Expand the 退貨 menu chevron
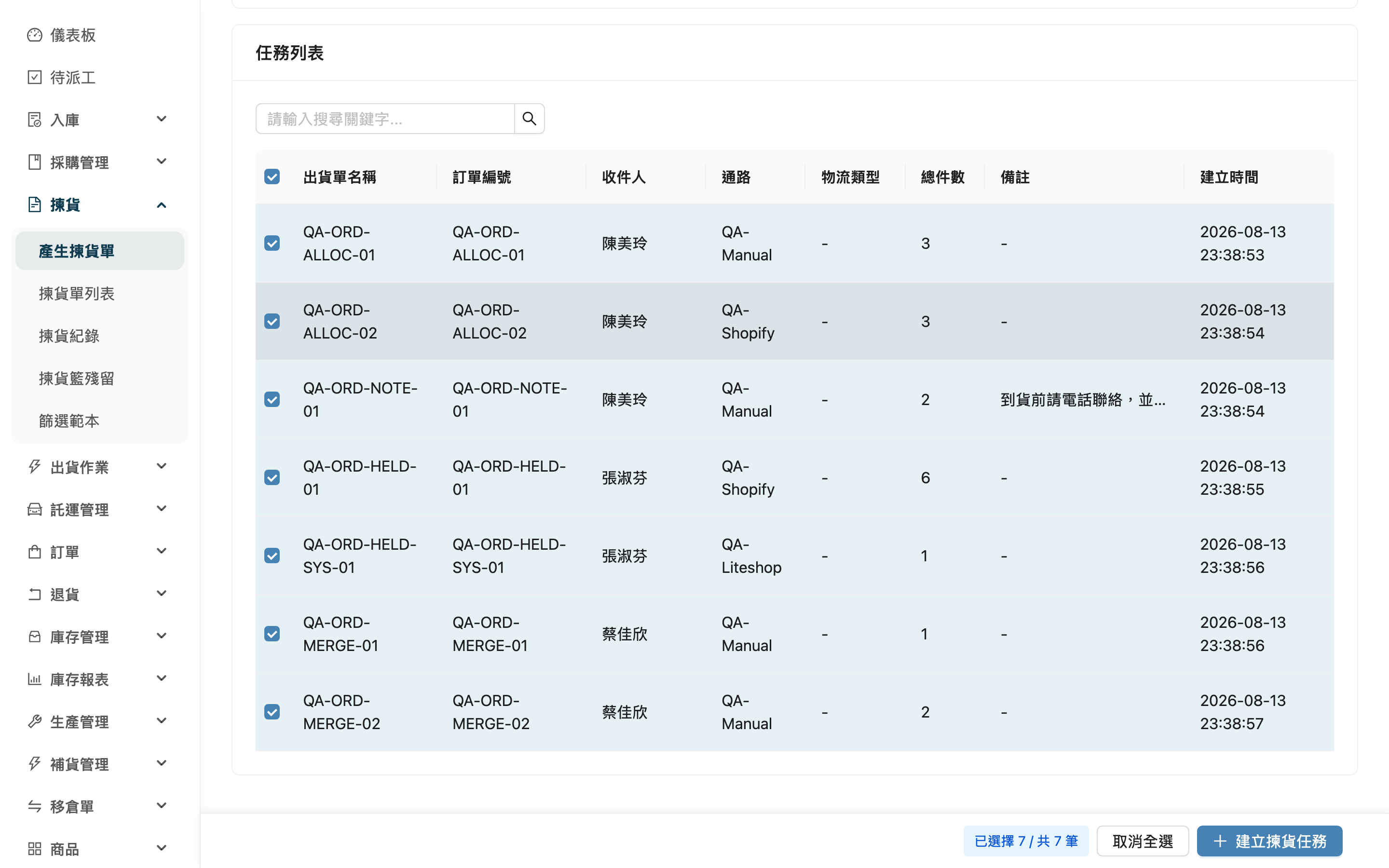The height and width of the screenshot is (868, 1389). click(161, 593)
